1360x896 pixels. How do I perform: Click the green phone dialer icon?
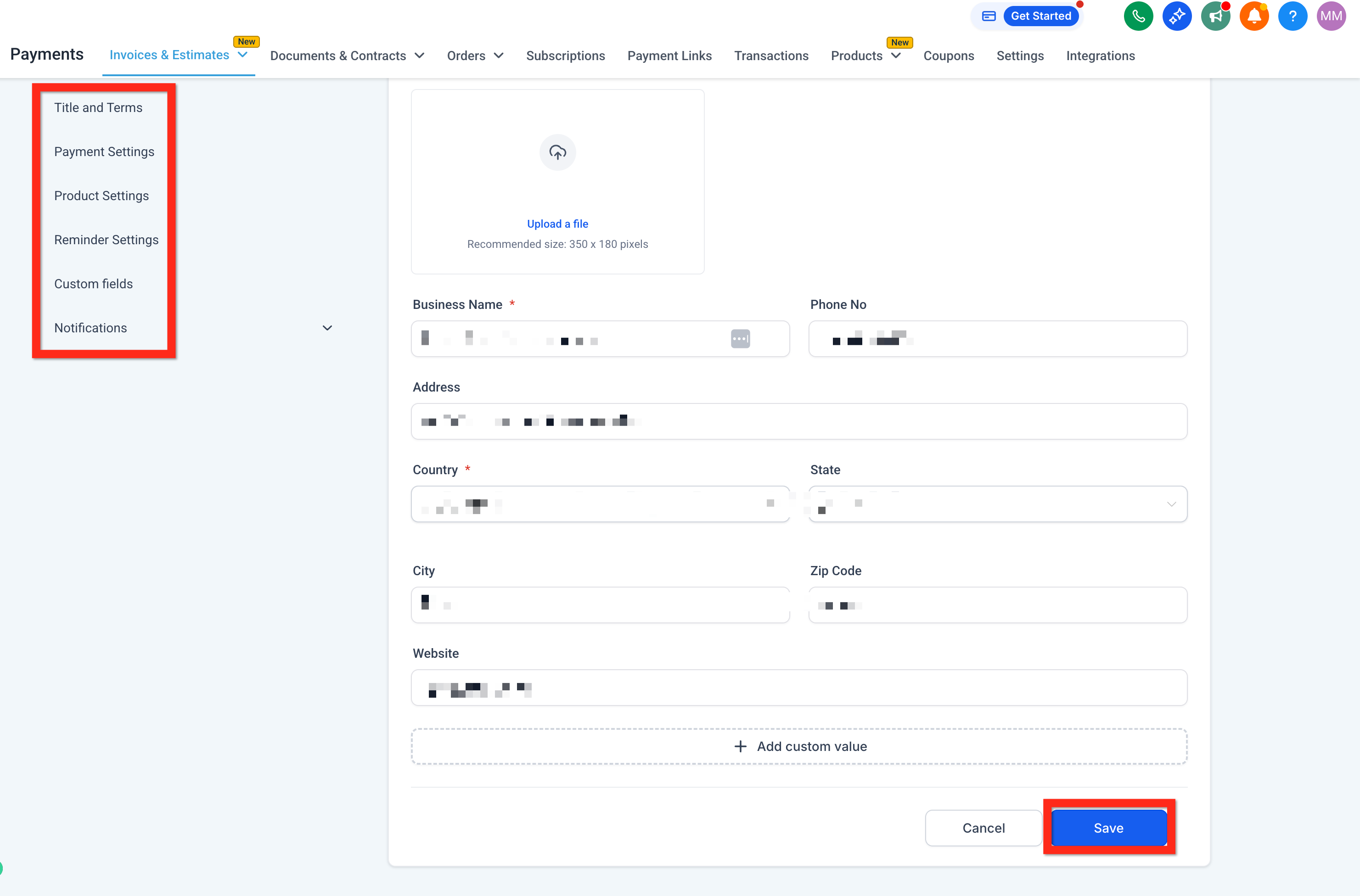[x=1138, y=16]
